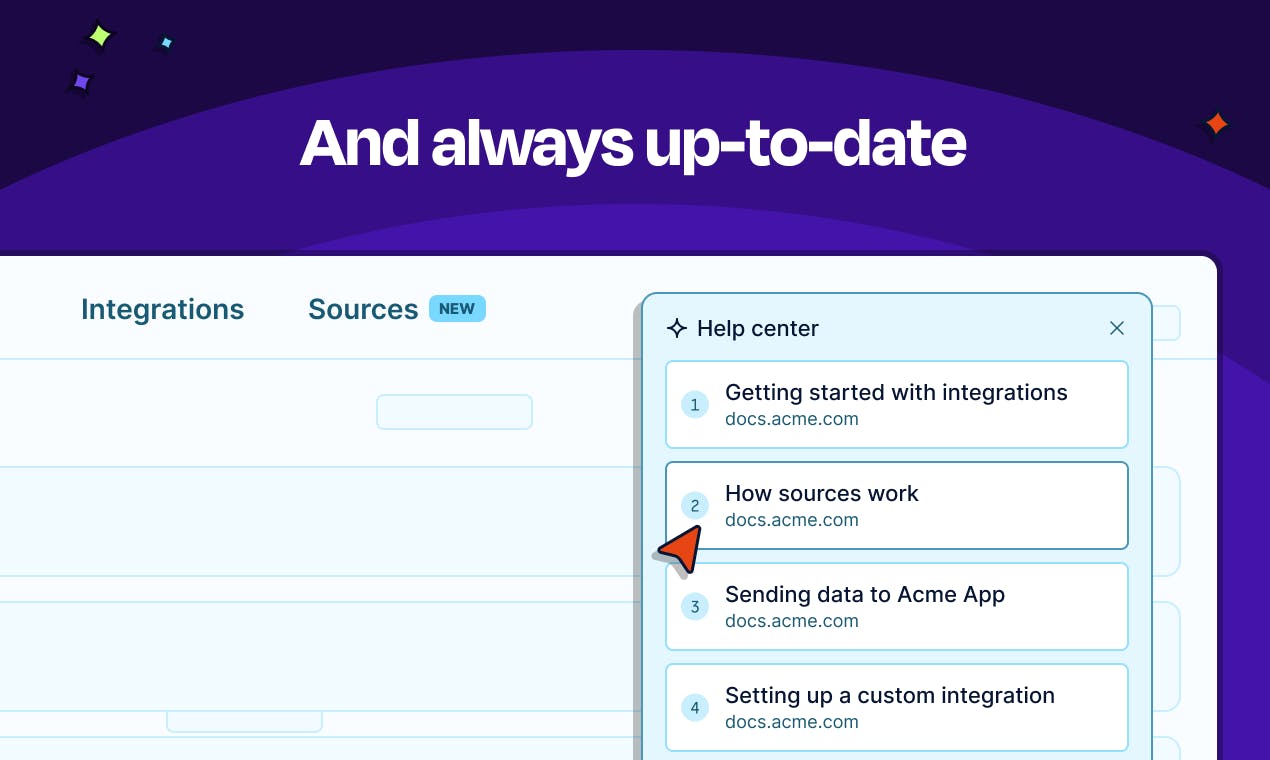The image size is (1270, 760).
Task: Click the NEW badge beside Sources
Action: tap(457, 308)
